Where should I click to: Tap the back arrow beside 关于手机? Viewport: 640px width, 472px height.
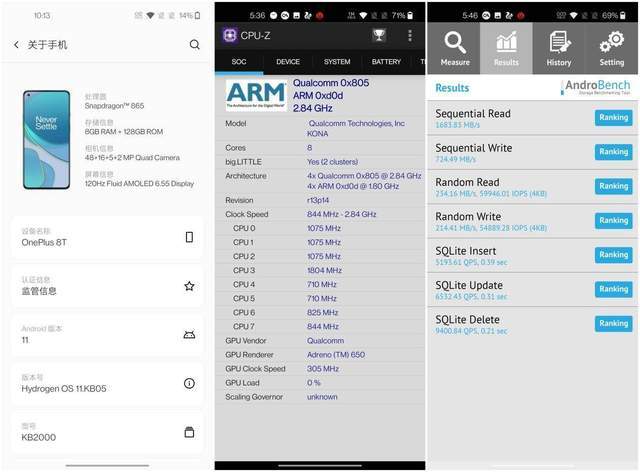[x=16, y=45]
